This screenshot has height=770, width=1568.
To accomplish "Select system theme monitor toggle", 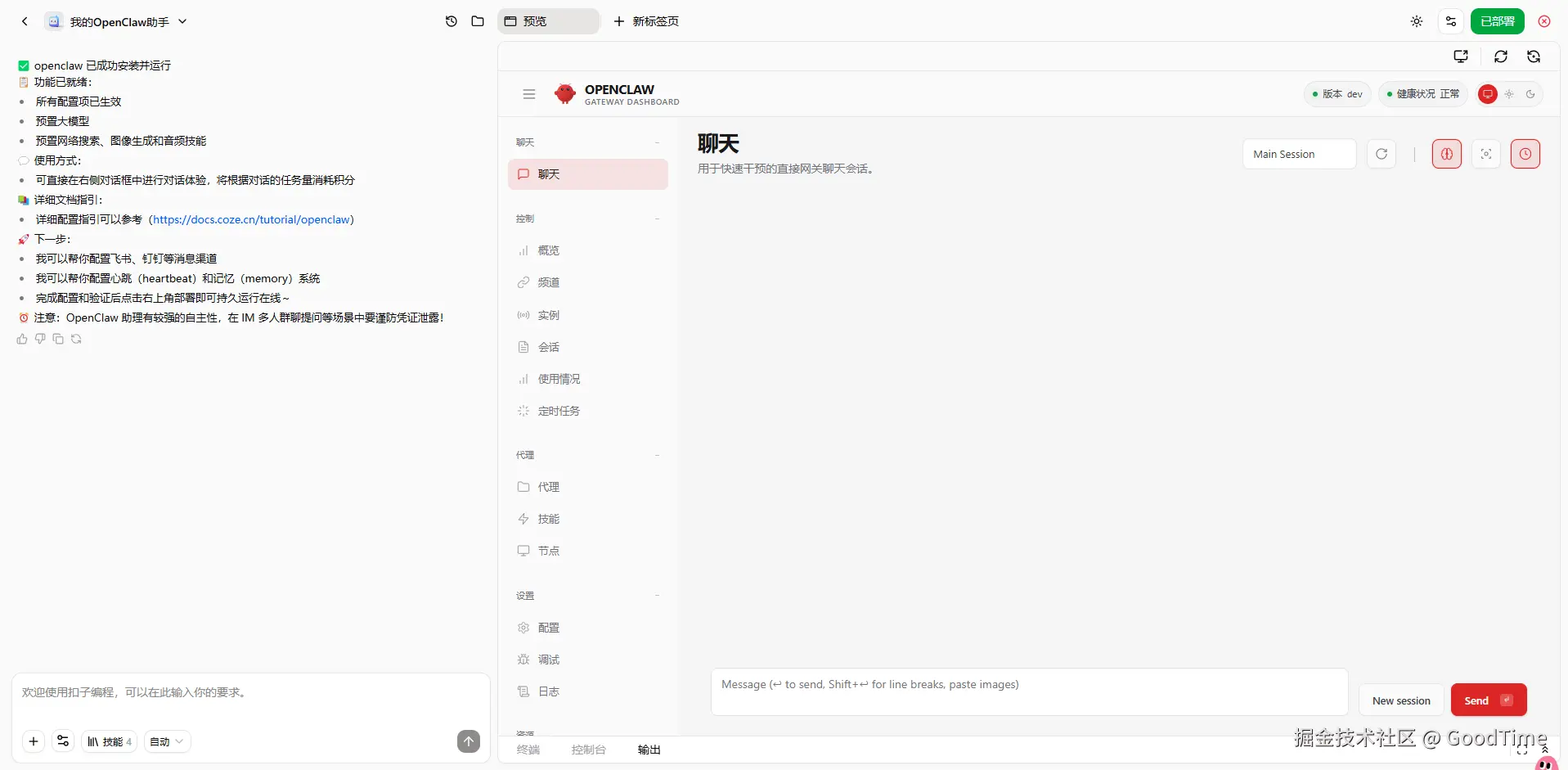I will [1488, 94].
